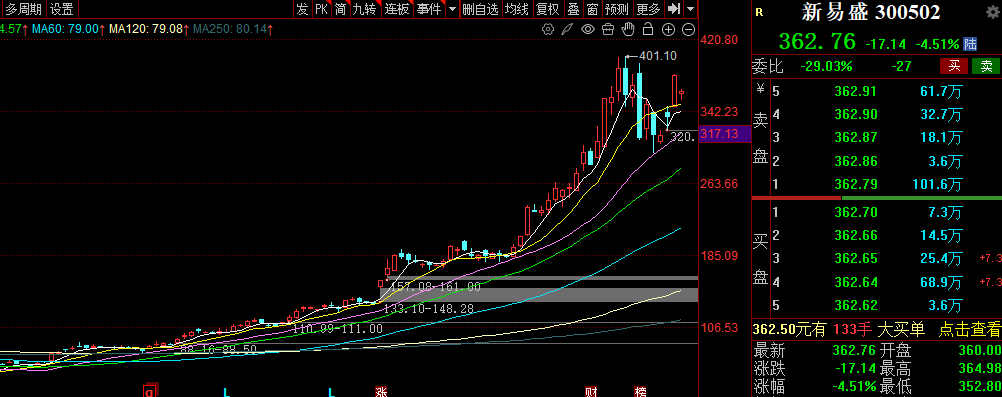Screen dimensions: 1002x397
Task: Zoom out with the minus icon
Action: click(688, 29)
